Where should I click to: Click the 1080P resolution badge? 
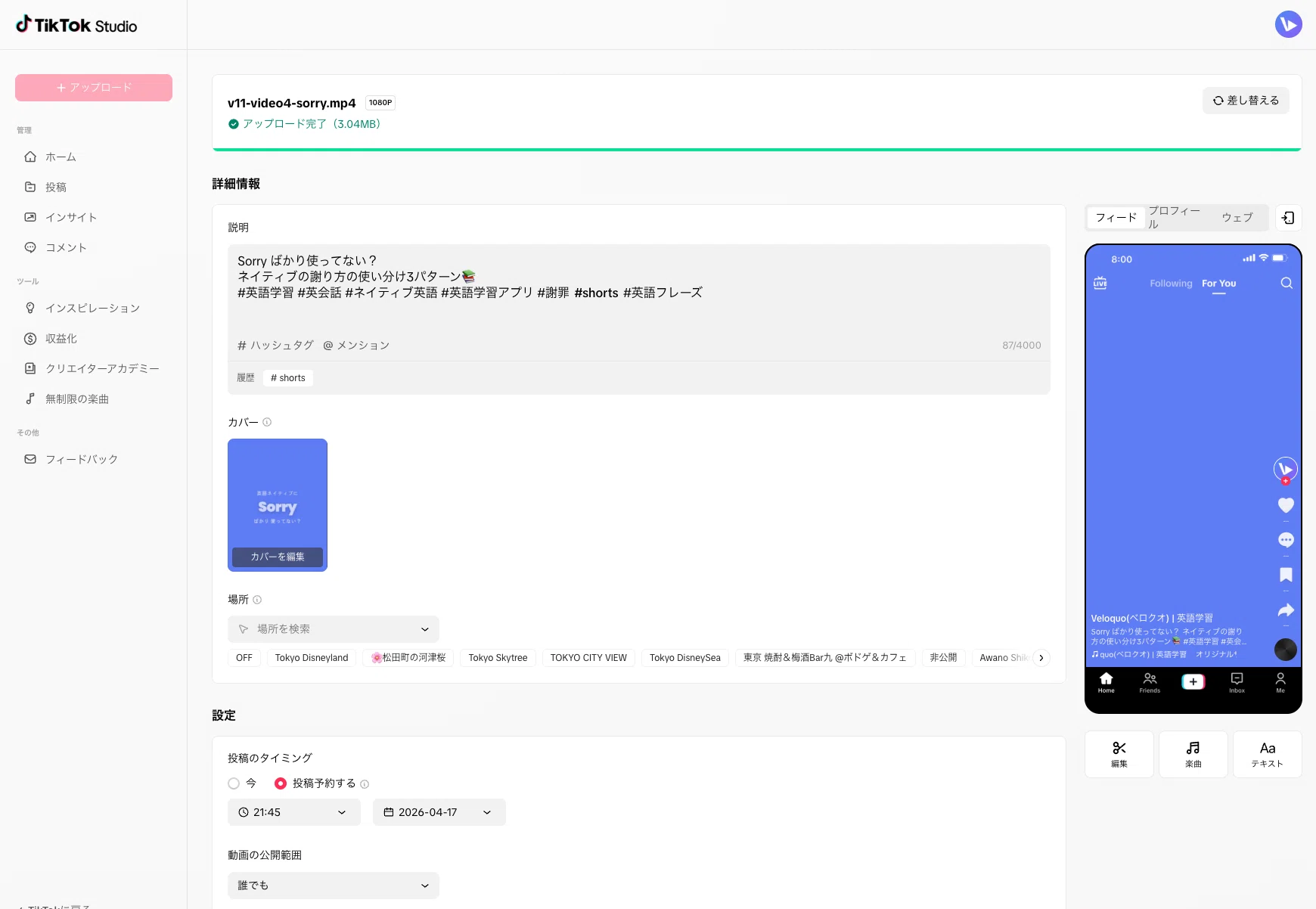[380, 103]
